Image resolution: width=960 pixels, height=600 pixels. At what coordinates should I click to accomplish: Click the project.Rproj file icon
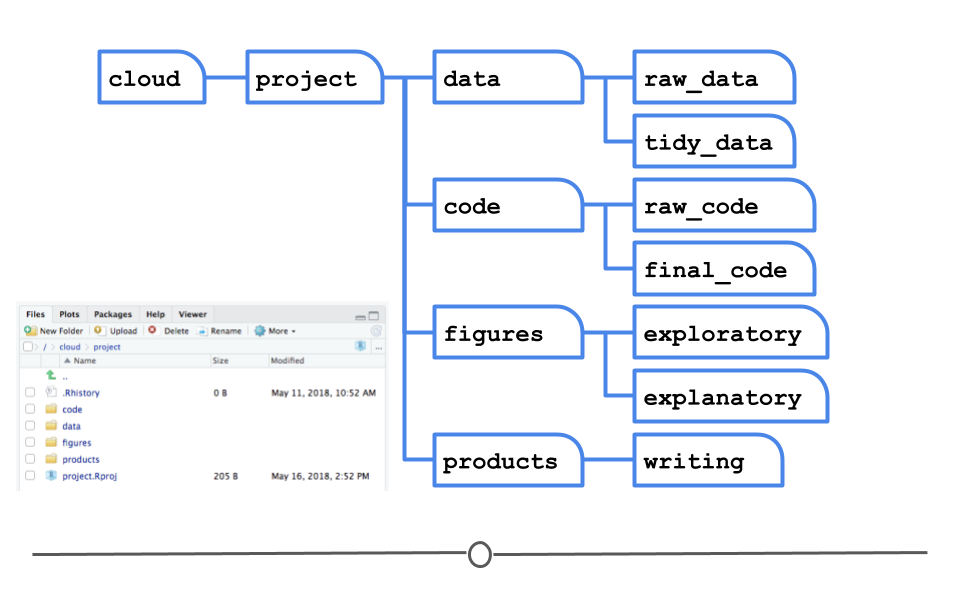coord(51,476)
